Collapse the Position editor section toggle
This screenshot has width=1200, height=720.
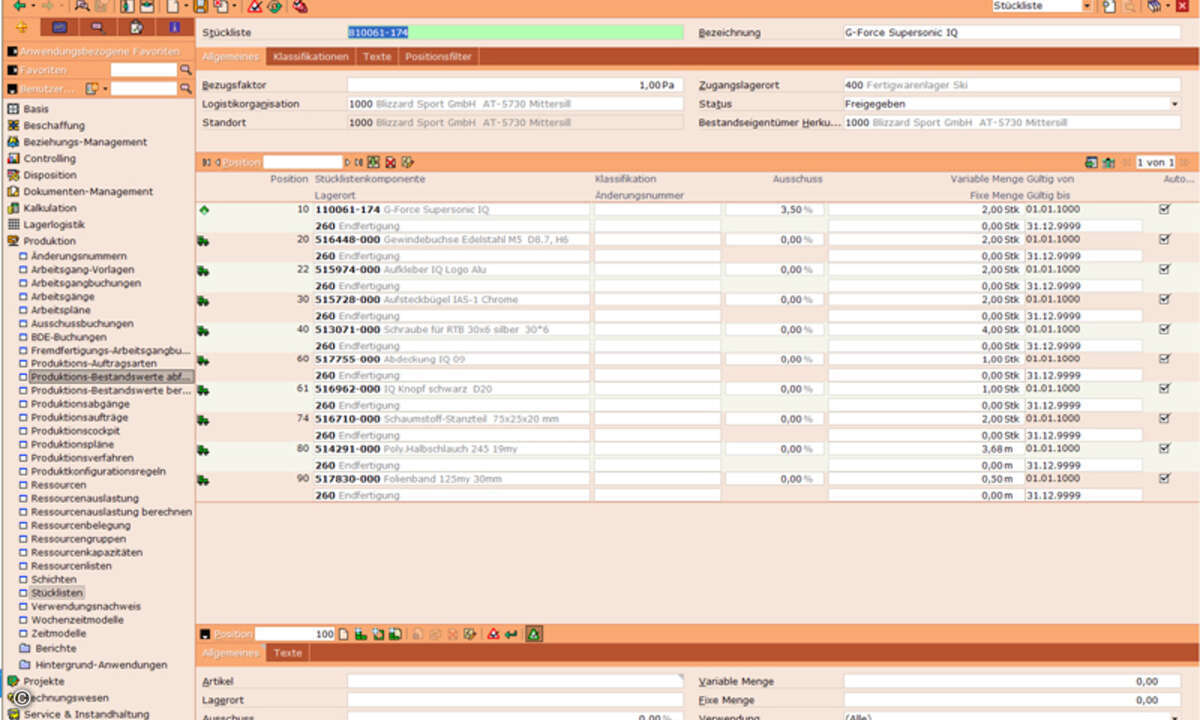(206, 634)
